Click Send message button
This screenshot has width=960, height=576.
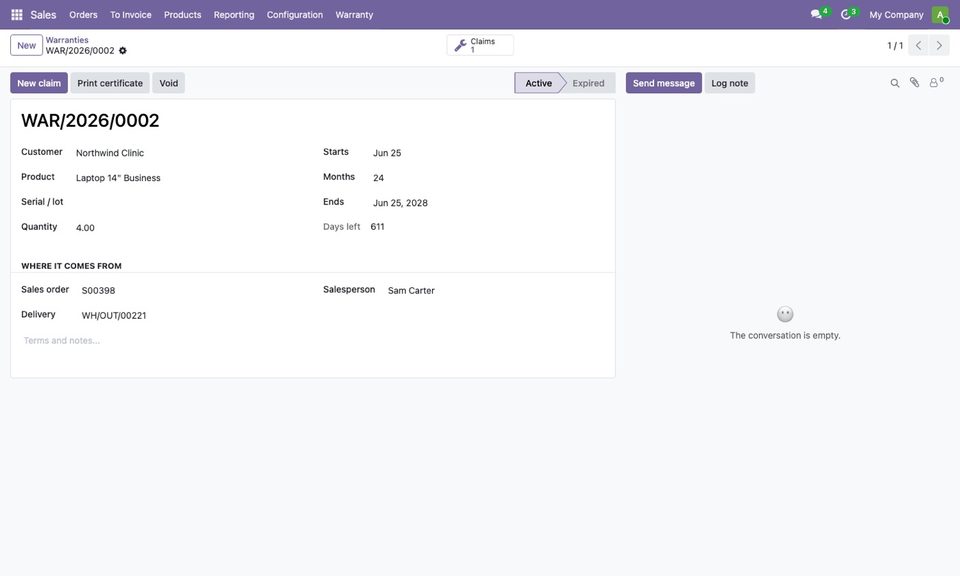[664, 83]
